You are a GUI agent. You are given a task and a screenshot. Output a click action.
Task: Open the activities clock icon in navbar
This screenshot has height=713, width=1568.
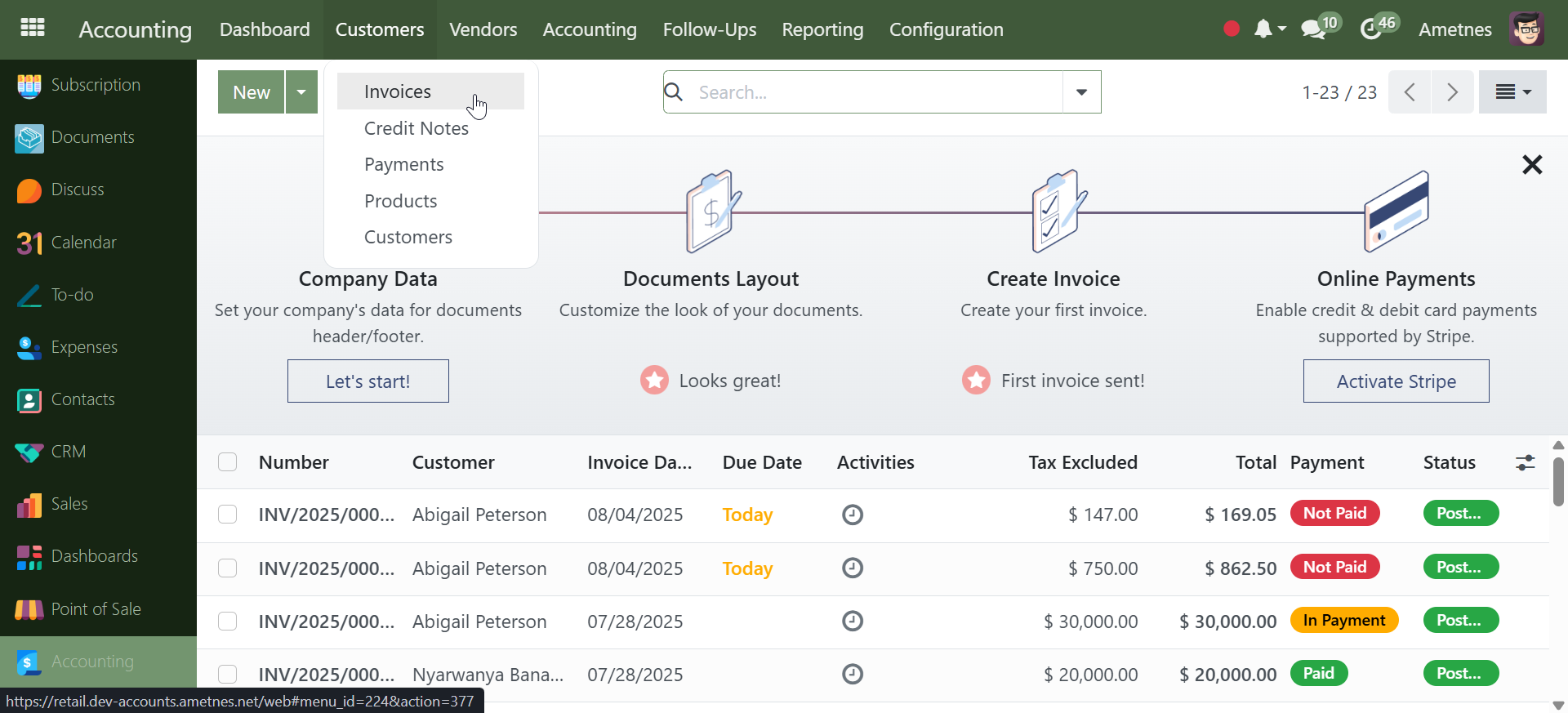pyautogui.click(x=1370, y=29)
